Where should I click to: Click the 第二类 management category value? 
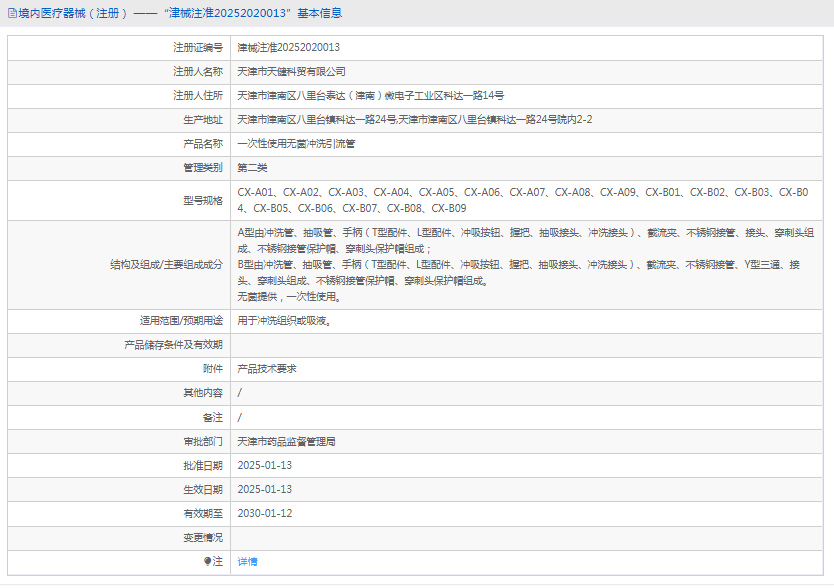click(x=252, y=168)
